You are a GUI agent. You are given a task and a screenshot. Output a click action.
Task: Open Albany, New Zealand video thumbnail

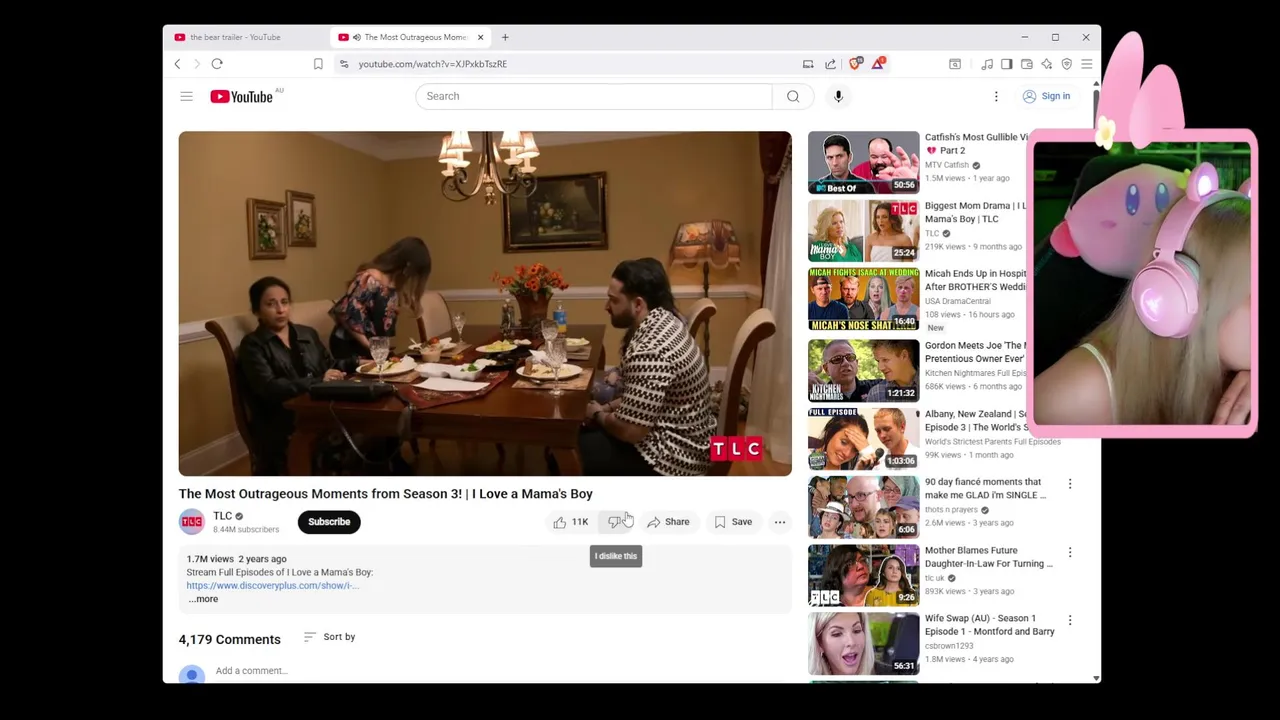tap(864, 438)
